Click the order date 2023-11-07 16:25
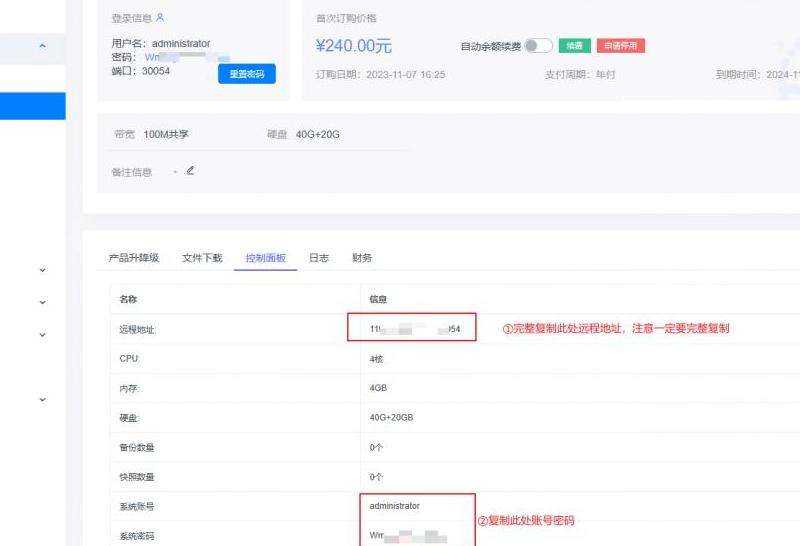Viewport: 800px width, 546px height. click(x=406, y=75)
